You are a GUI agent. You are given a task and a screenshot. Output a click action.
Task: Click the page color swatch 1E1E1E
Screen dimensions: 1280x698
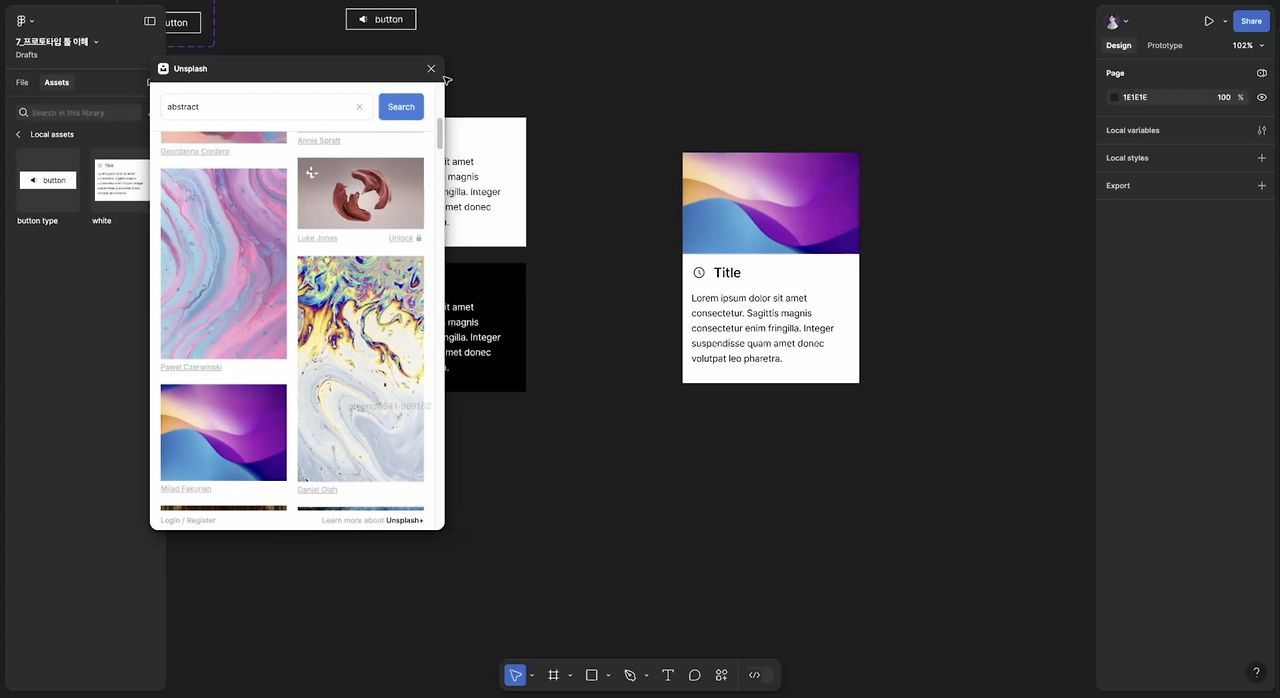[x=1114, y=97]
